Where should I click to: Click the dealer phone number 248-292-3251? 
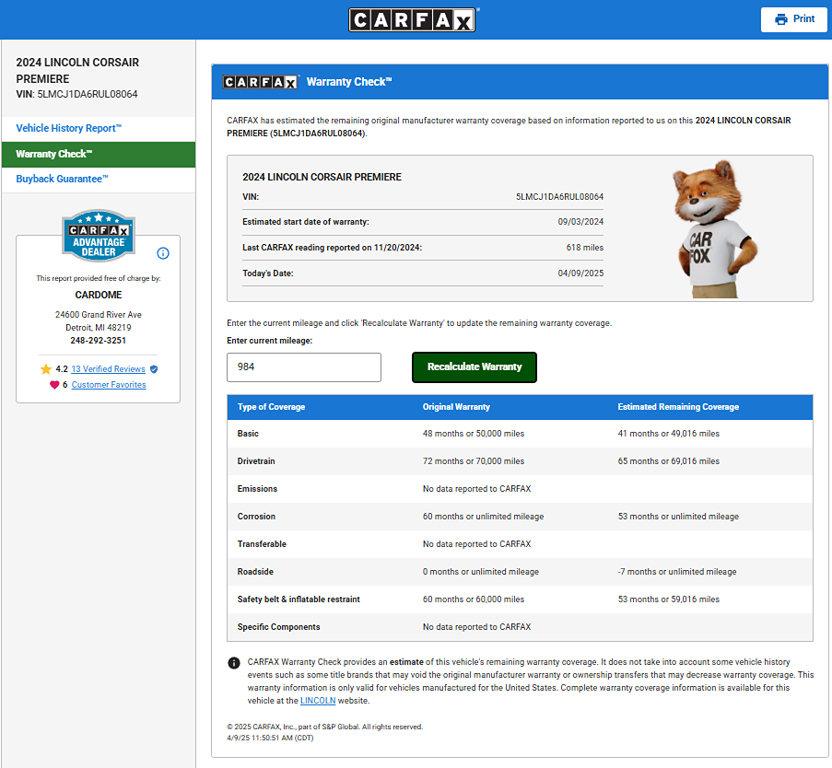click(98, 341)
